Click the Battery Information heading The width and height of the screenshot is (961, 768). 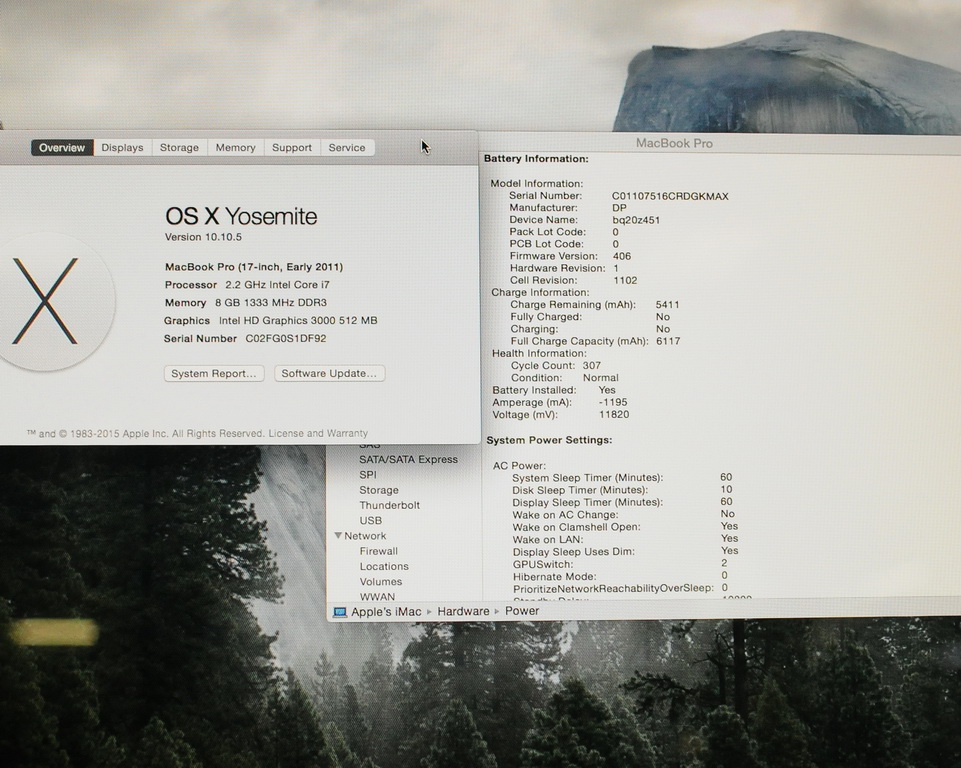pos(536,159)
